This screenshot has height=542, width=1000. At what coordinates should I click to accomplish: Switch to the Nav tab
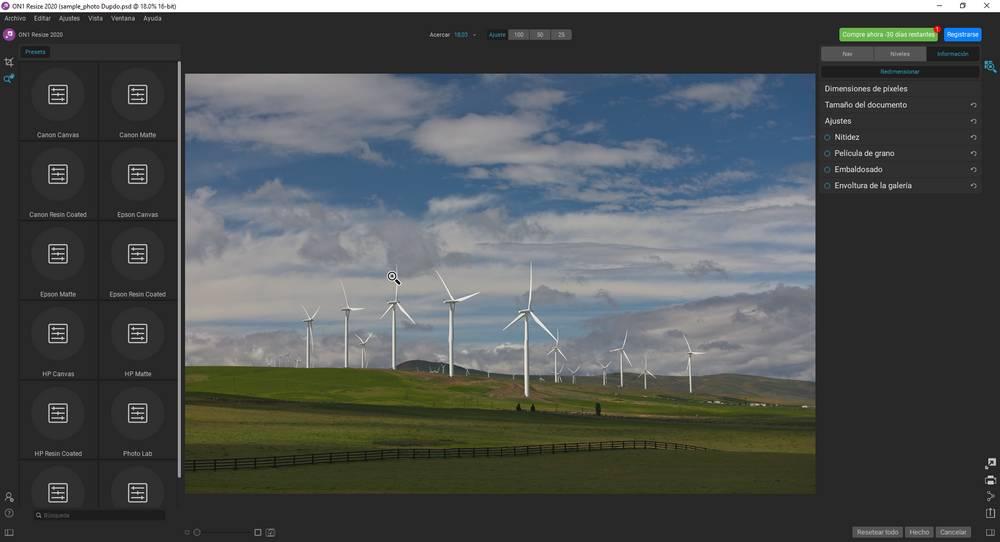[847, 54]
